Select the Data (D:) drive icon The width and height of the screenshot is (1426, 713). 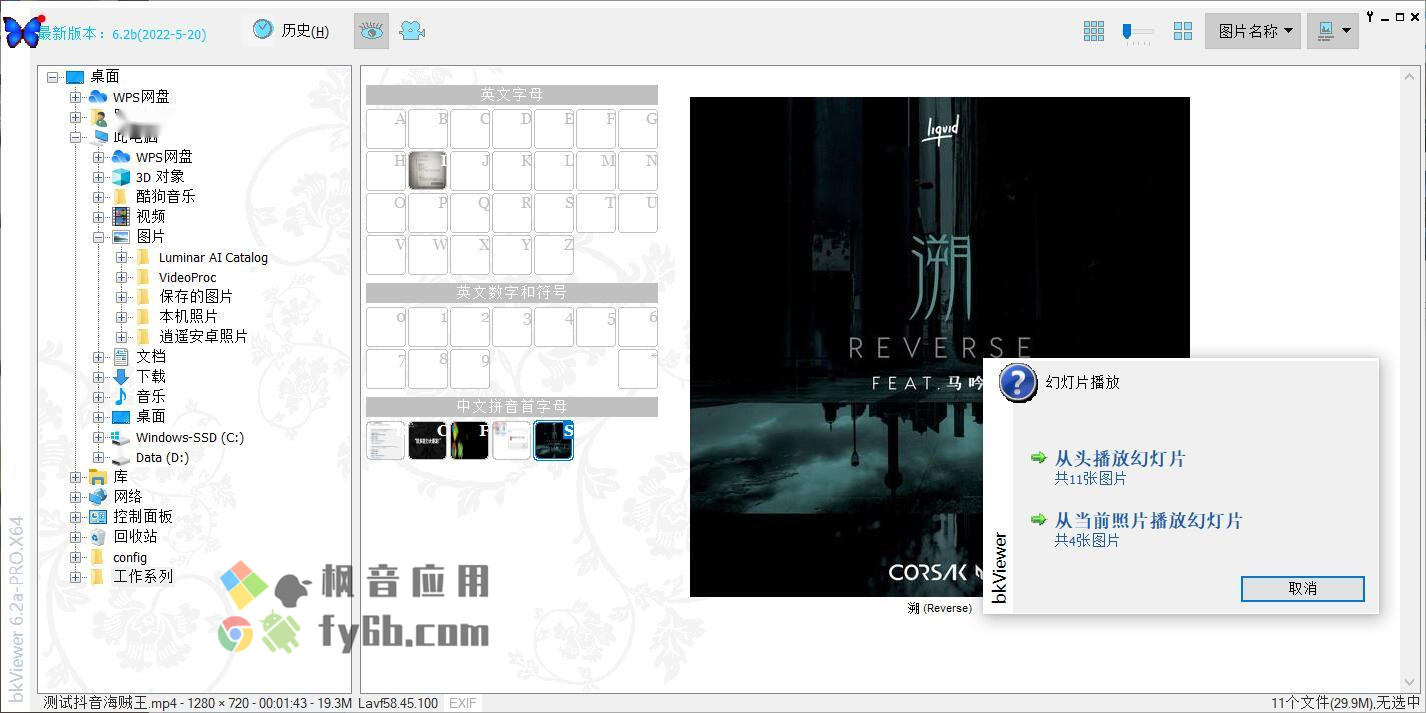[x=121, y=457]
